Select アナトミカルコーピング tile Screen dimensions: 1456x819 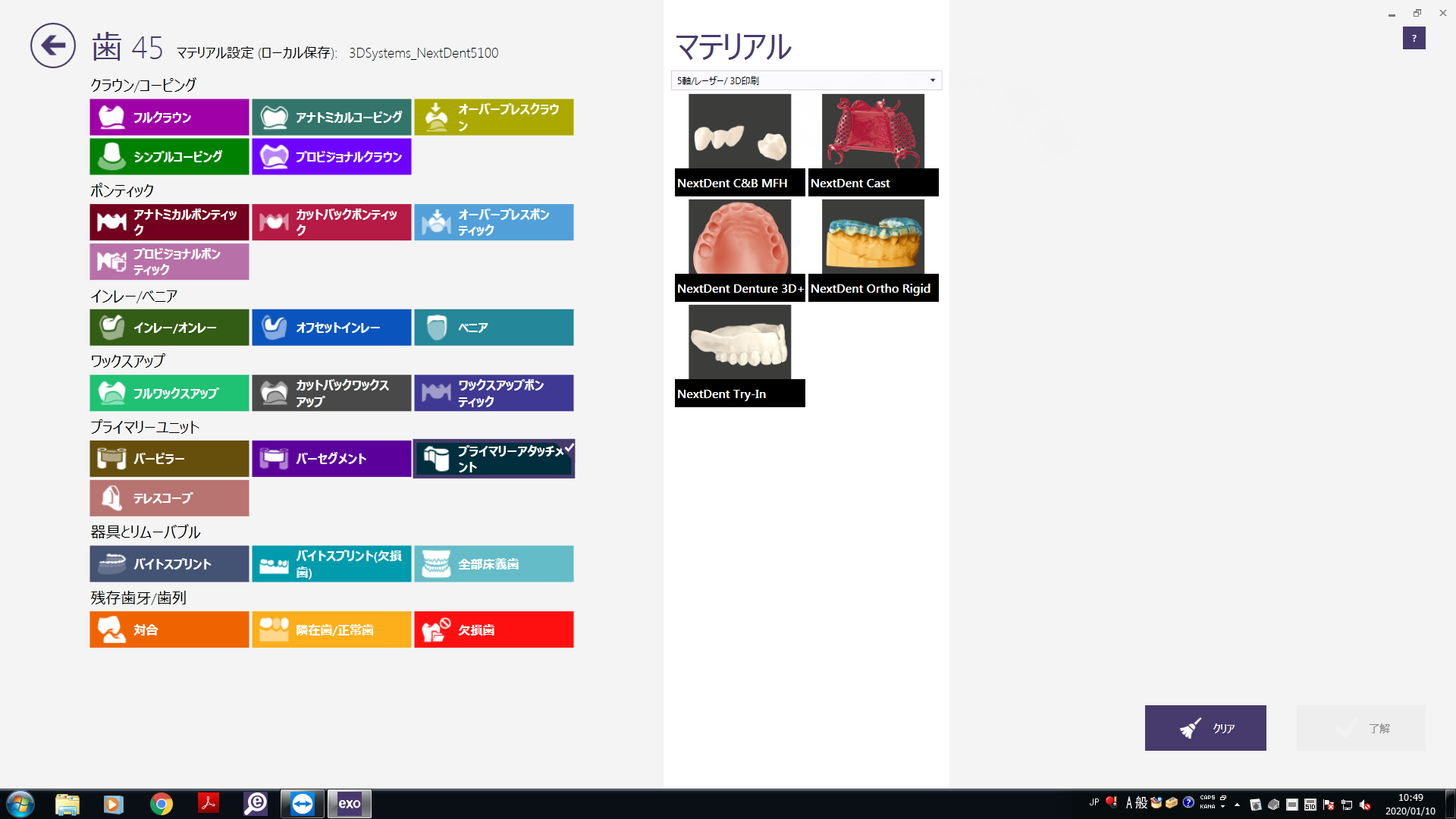tap(331, 117)
